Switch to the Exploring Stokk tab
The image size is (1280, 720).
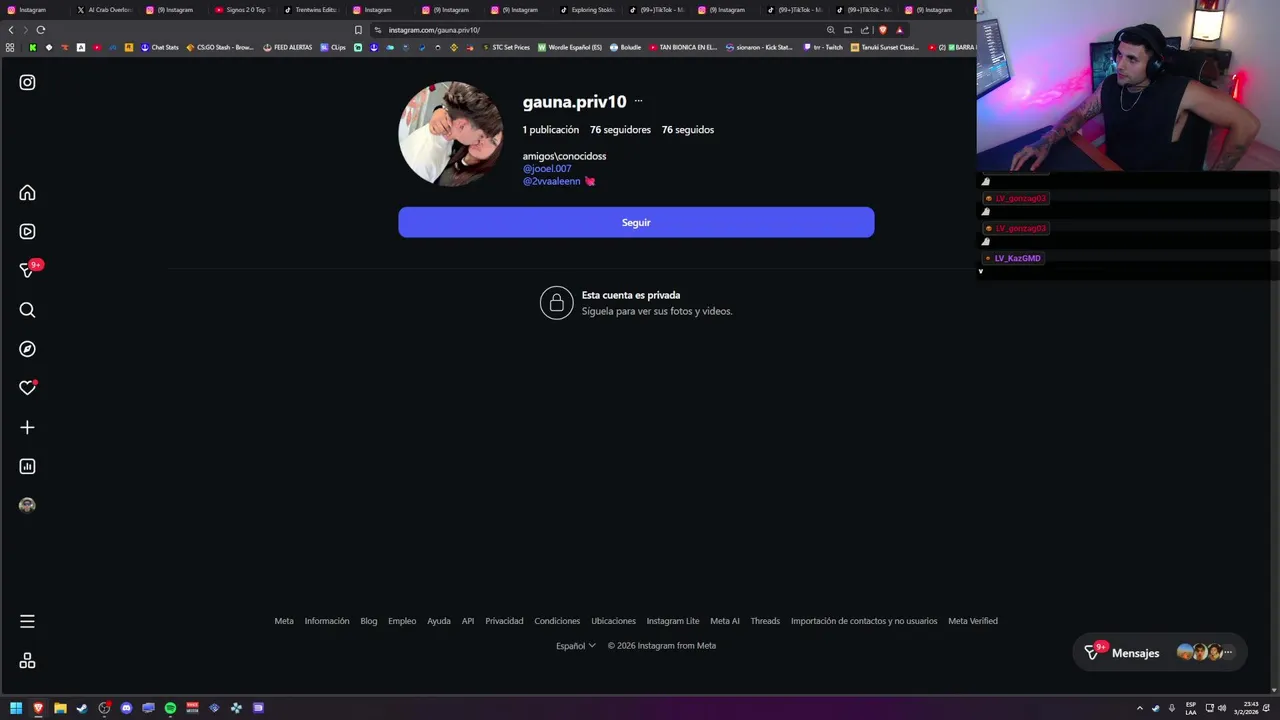tap(588, 10)
